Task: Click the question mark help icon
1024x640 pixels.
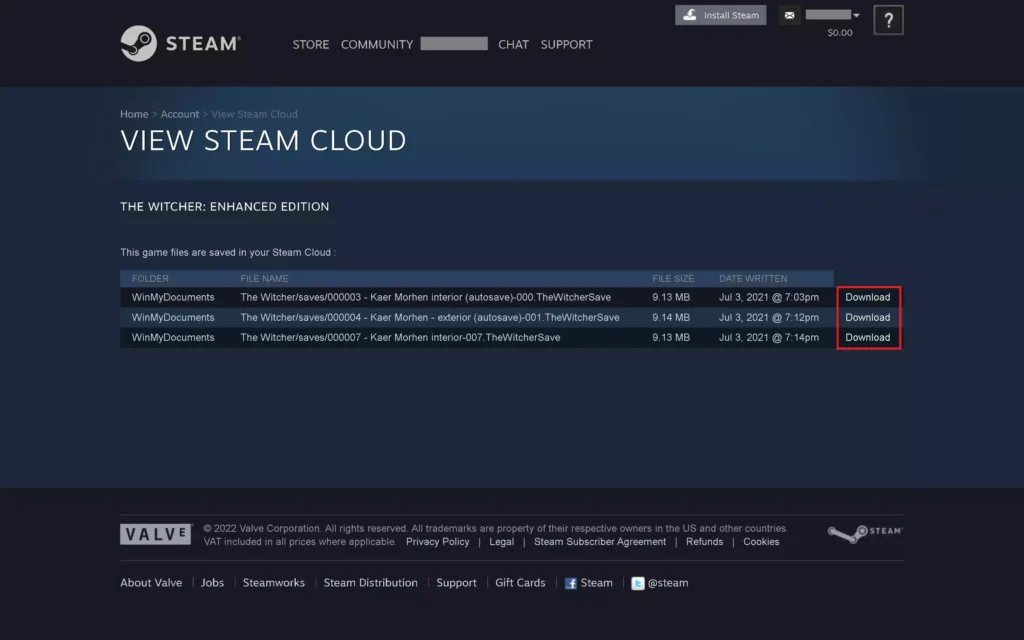Action: click(x=888, y=20)
